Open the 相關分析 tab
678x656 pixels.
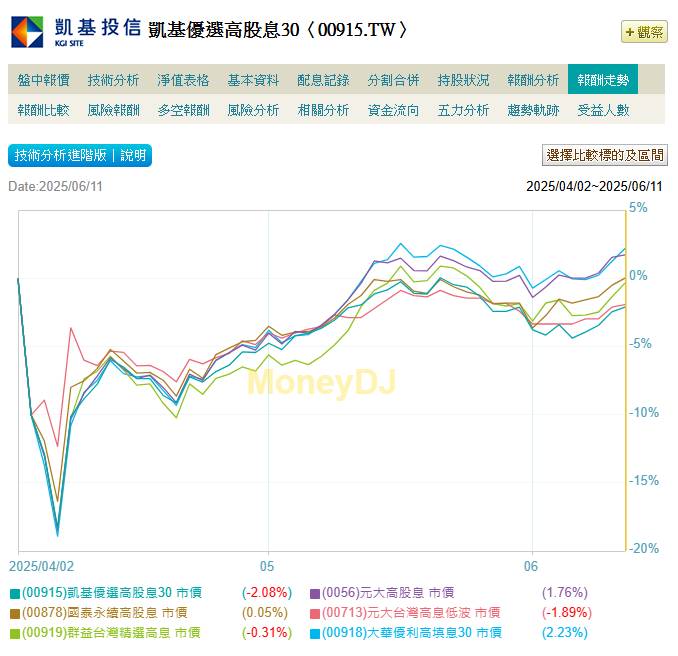click(x=323, y=110)
